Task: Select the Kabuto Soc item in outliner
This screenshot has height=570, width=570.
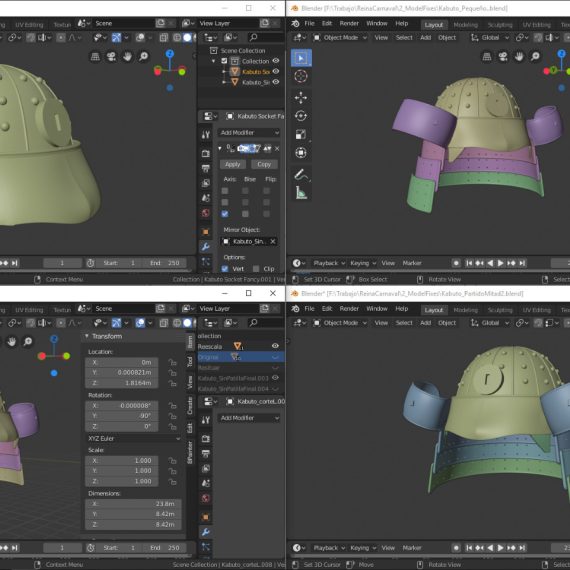Action: [x=256, y=72]
